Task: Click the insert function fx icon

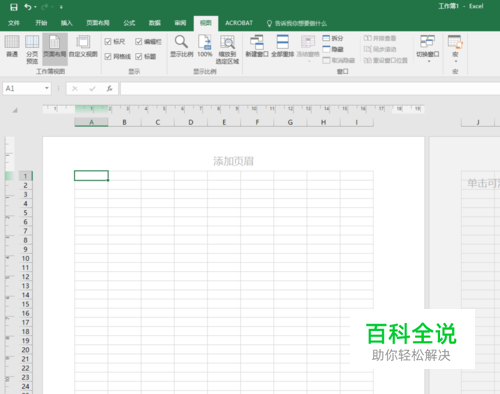Action: 109,88
